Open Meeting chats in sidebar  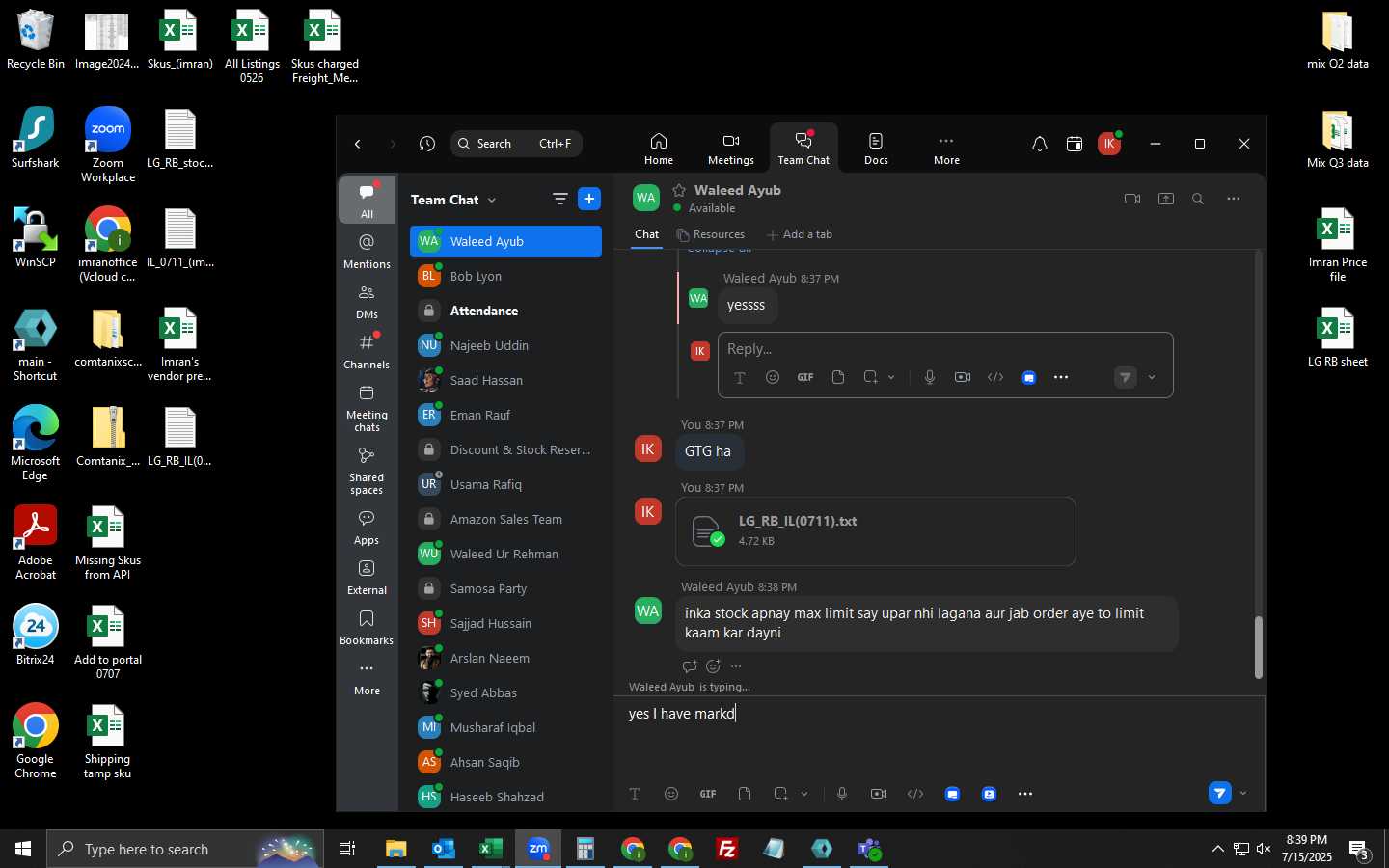[x=367, y=407]
